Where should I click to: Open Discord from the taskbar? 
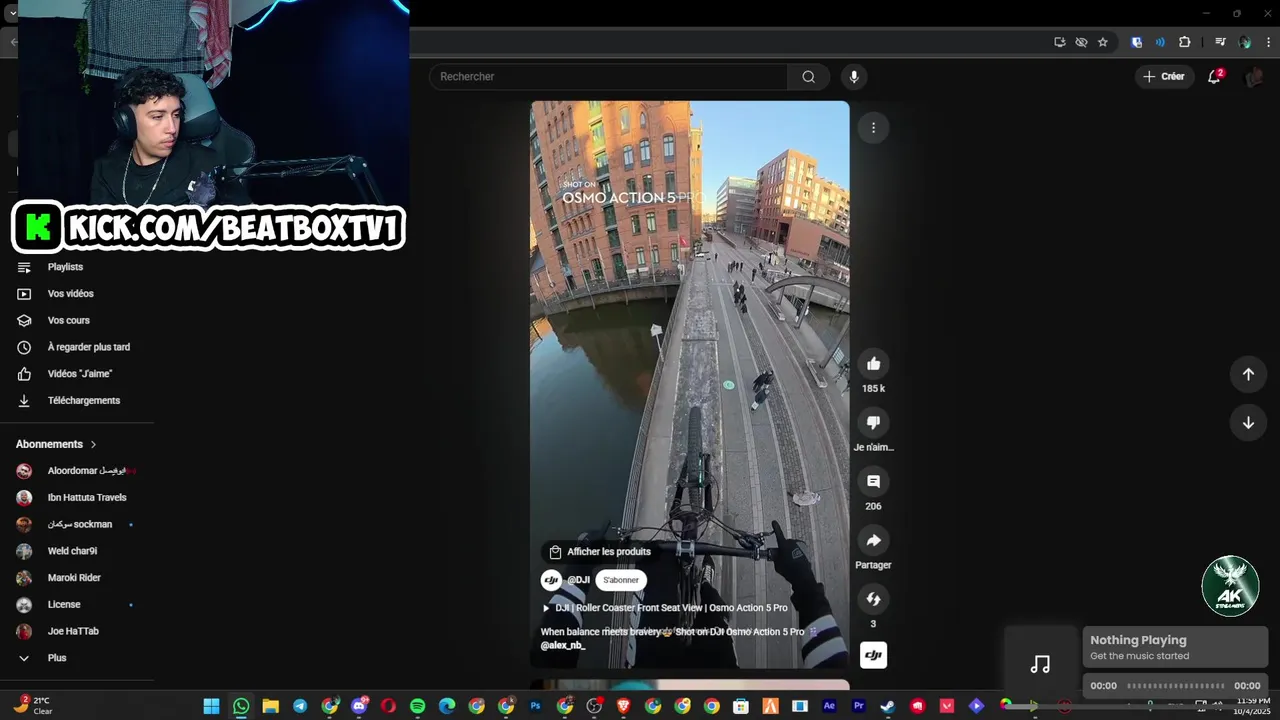coord(359,706)
